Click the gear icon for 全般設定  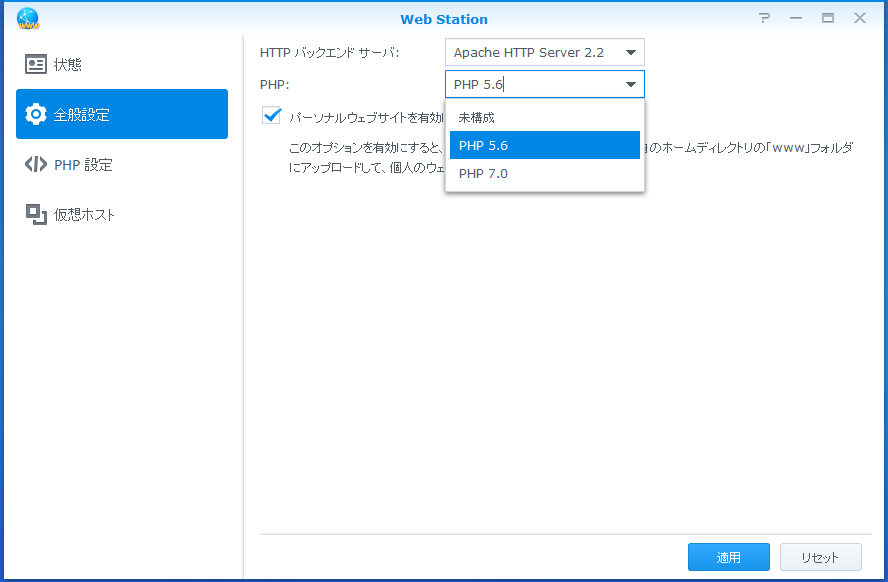click(36, 114)
